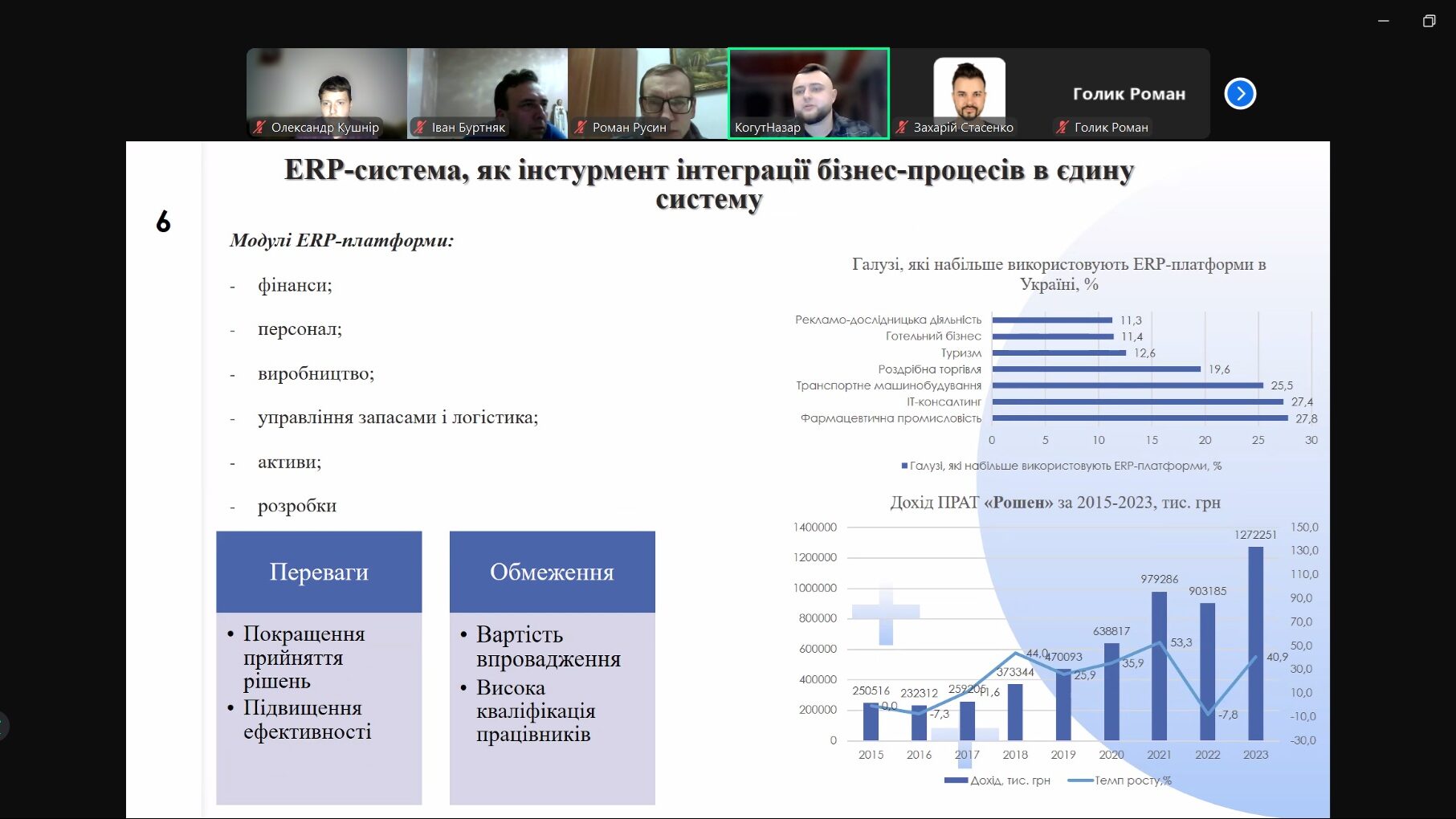
Task: Click muted mic icon beside Іван Буртняк
Action: click(x=420, y=127)
